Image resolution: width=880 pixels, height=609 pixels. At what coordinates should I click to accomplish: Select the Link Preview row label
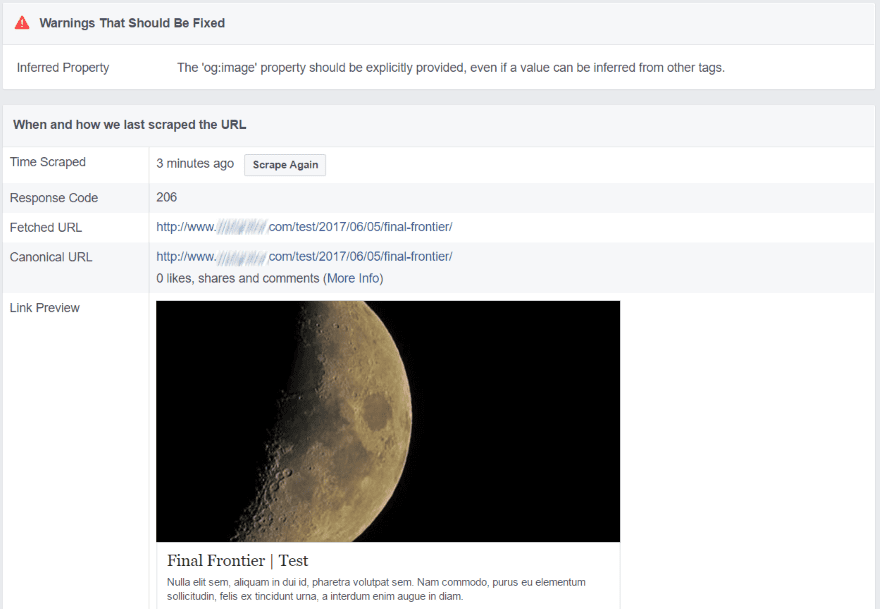44,307
